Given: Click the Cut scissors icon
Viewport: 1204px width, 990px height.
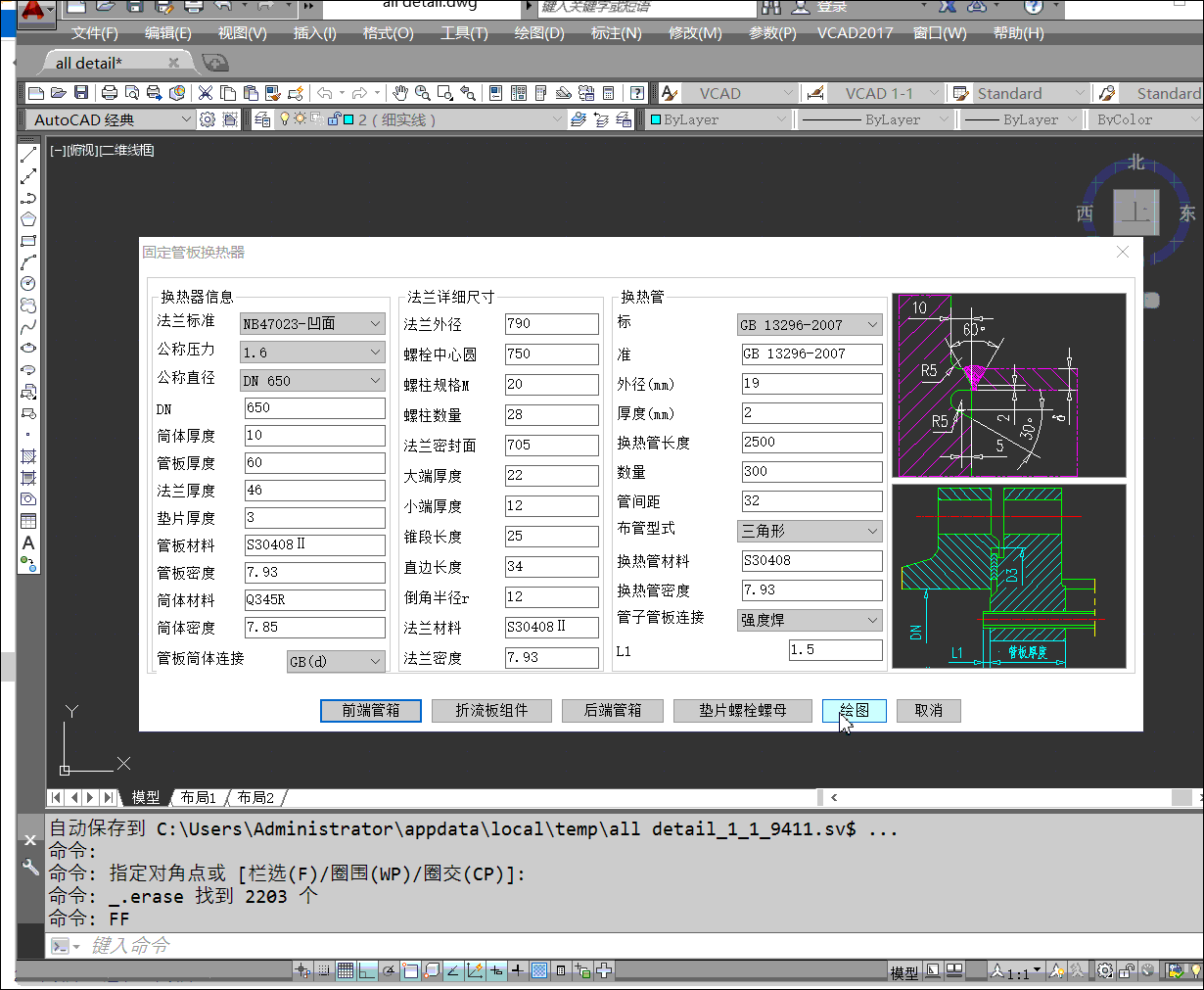Looking at the screenshot, I should tap(206, 93).
